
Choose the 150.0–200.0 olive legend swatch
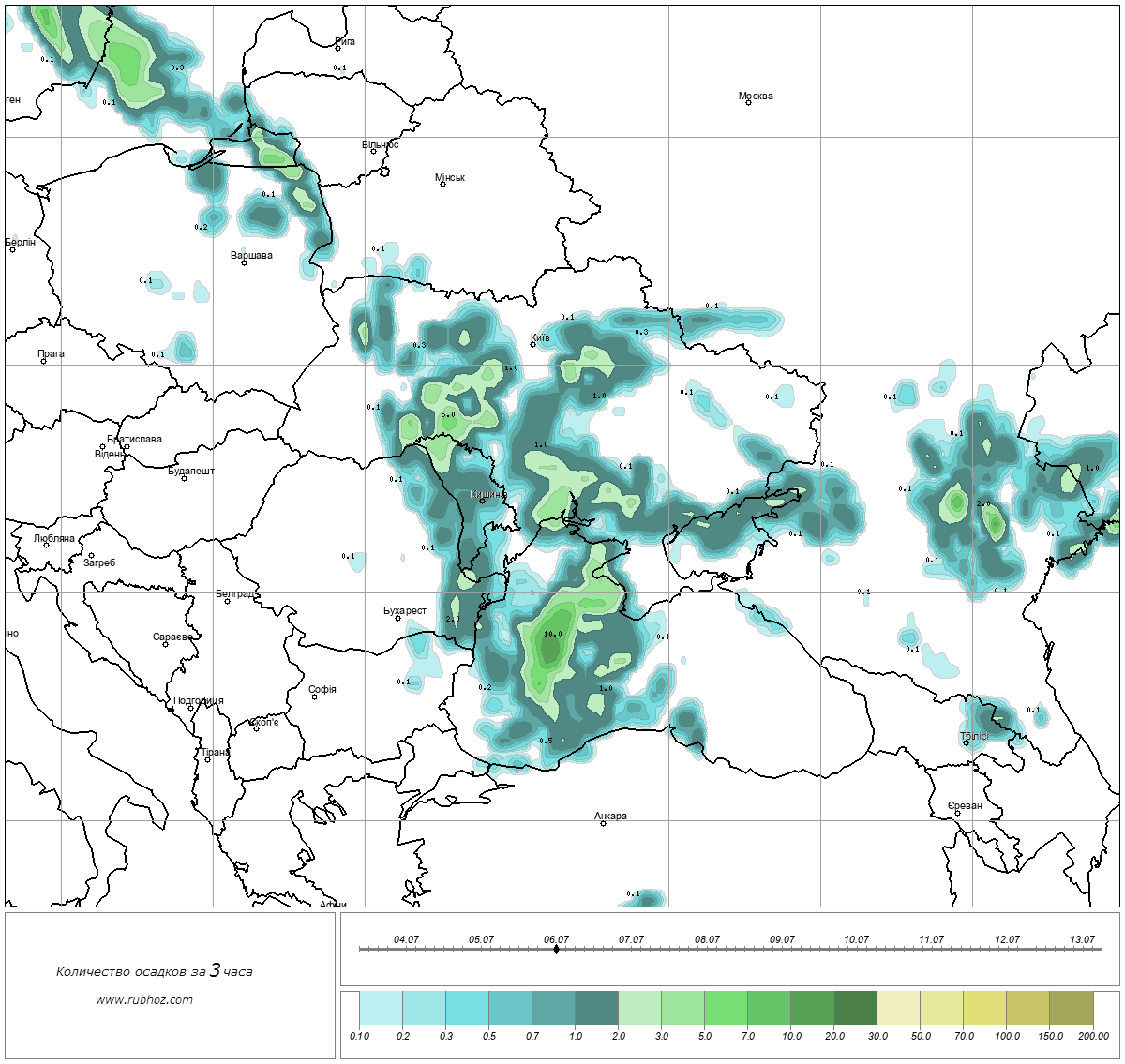[x=1071, y=1009]
